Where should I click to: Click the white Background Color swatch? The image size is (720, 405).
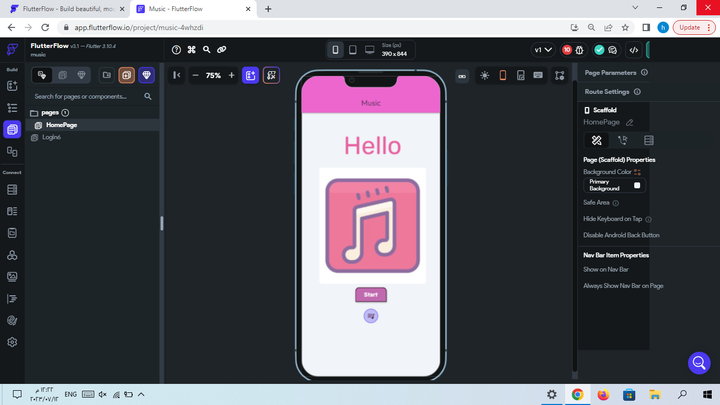click(x=638, y=185)
